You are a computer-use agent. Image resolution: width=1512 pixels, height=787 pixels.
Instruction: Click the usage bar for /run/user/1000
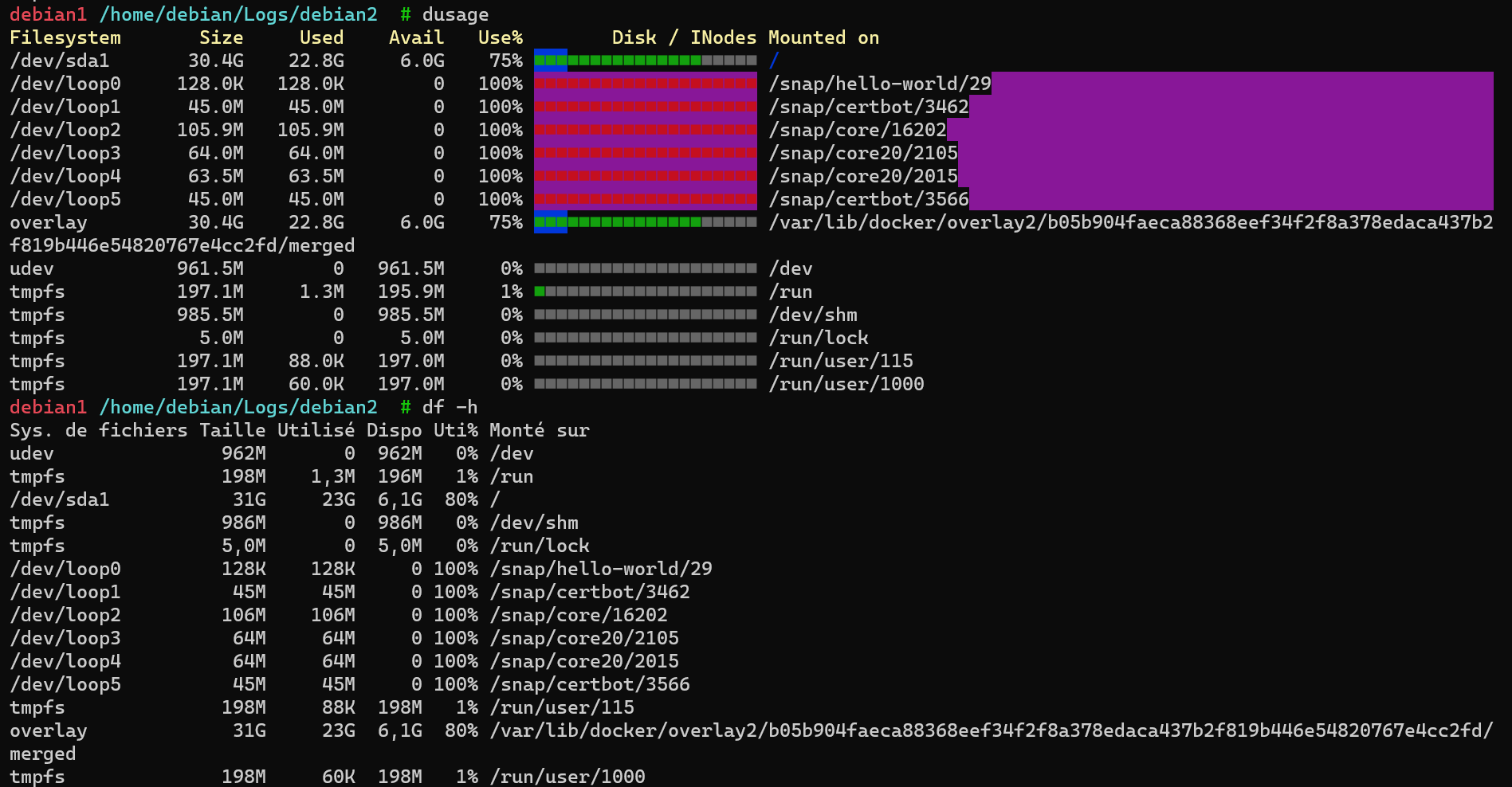pos(645,384)
